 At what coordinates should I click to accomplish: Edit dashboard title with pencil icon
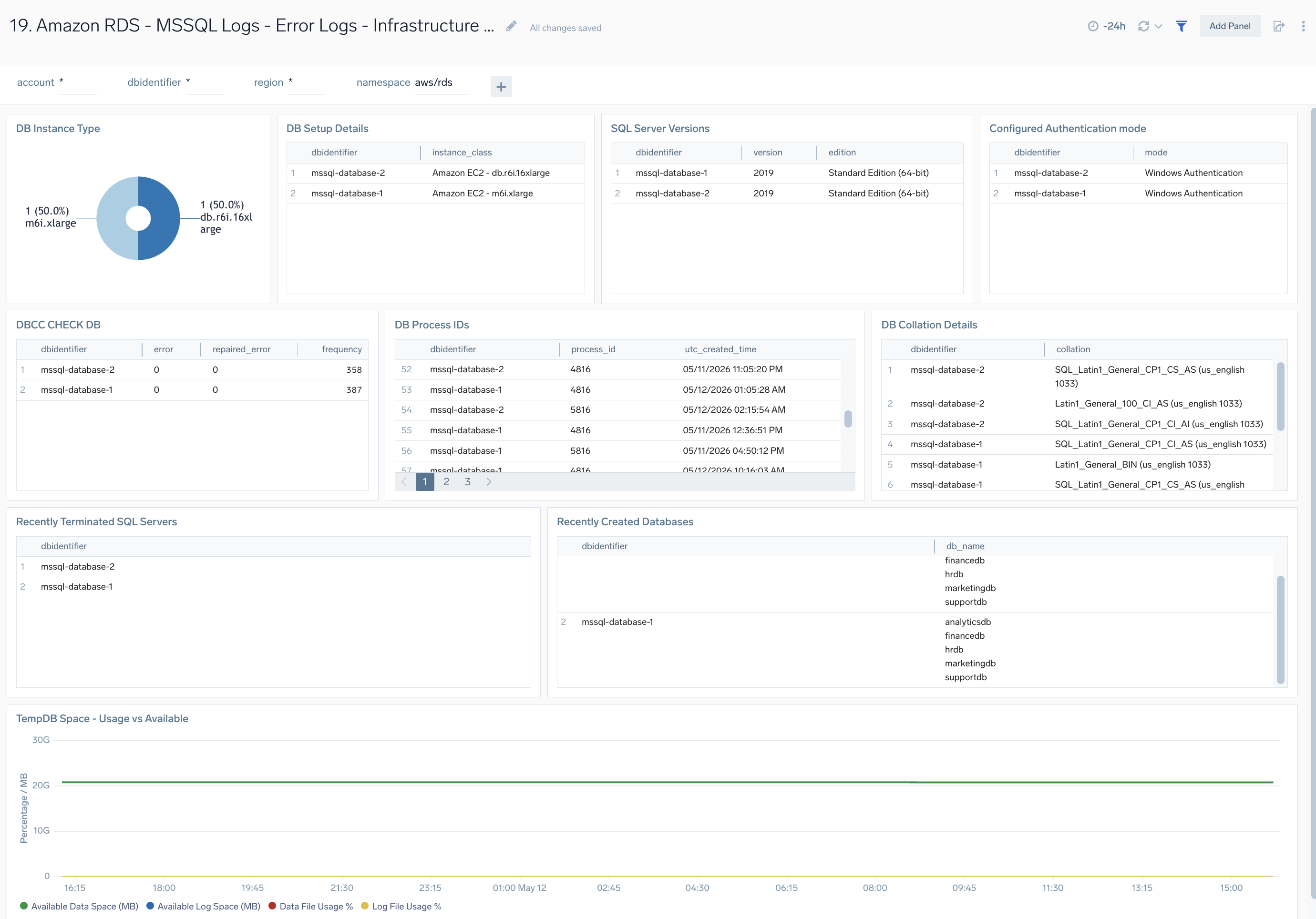click(511, 26)
